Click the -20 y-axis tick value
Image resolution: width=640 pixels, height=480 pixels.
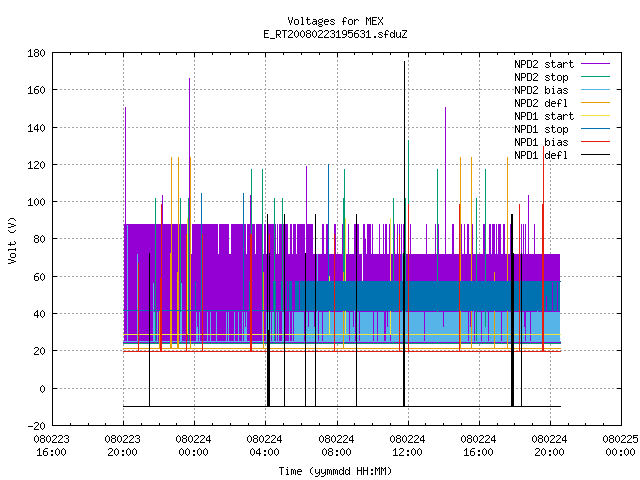[36, 426]
